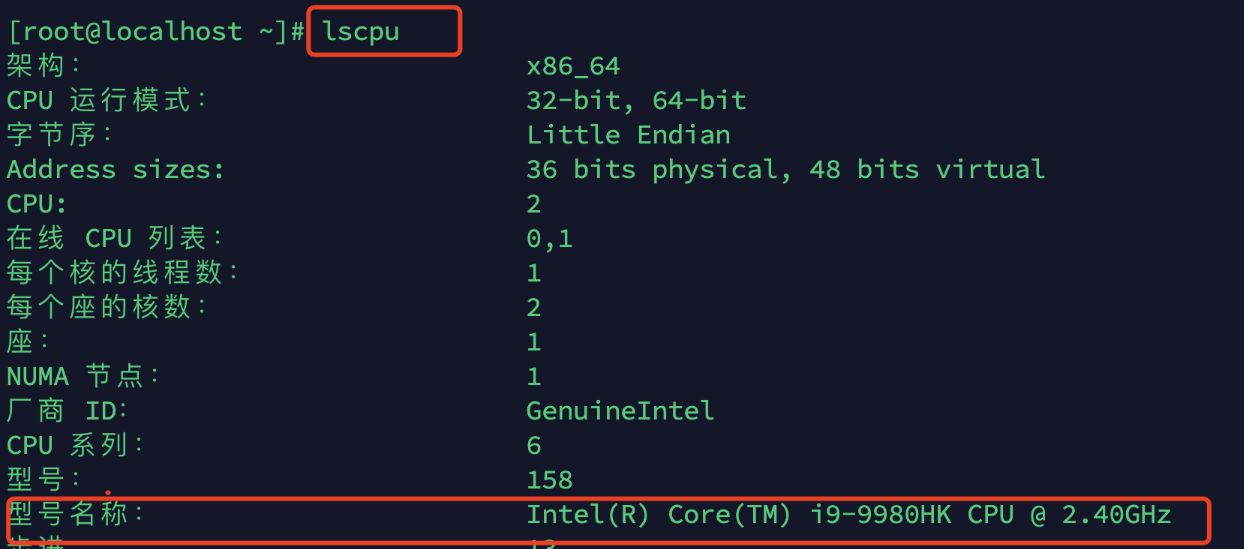The height and width of the screenshot is (549, 1244).
Task: Select the 32-bit, 64-bit op-mode value
Action: [636, 100]
